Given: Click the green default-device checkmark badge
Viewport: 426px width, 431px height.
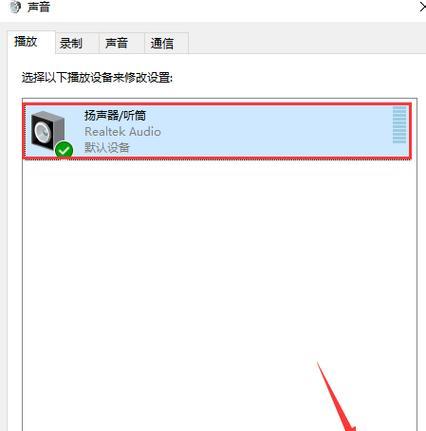Looking at the screenshot, I should 64,150.
